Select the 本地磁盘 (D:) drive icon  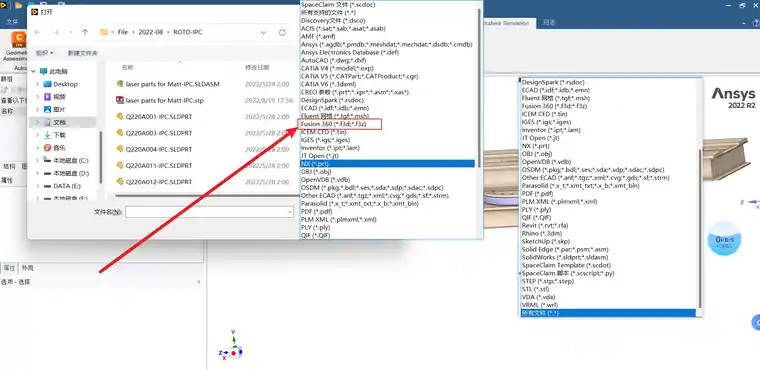[48, 173]
